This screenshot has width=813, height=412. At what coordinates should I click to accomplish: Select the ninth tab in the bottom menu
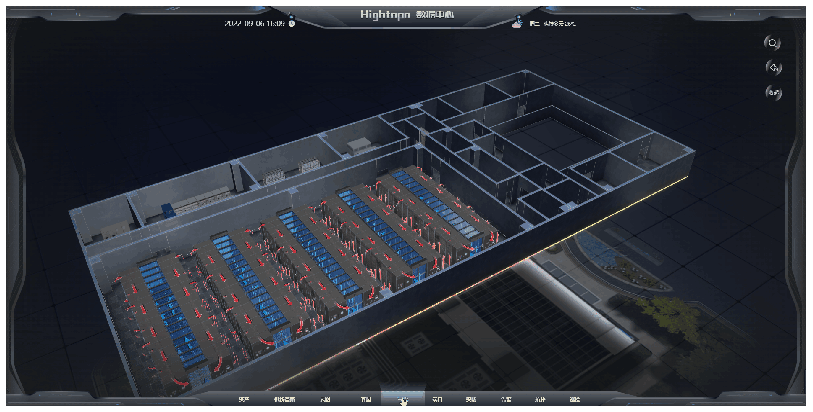(540, 400)
